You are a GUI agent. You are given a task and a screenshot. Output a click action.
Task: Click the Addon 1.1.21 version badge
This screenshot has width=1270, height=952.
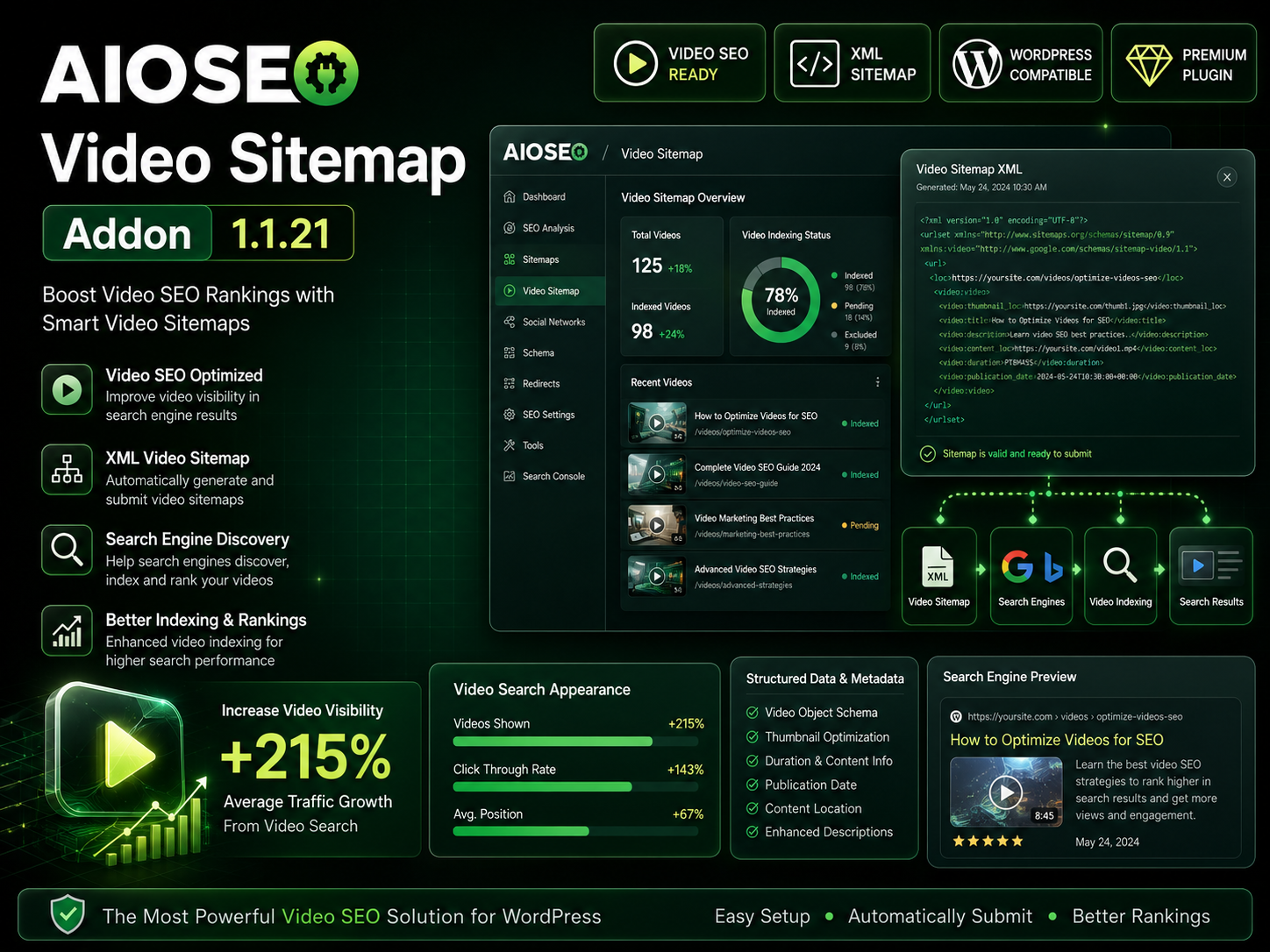coord(198,233)
